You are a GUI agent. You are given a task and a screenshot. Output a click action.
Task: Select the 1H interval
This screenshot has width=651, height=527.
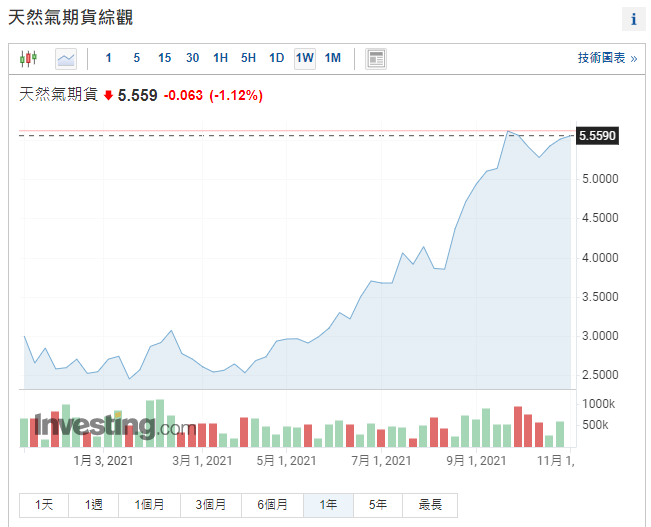pyautogui.click(x=220, y=58)
